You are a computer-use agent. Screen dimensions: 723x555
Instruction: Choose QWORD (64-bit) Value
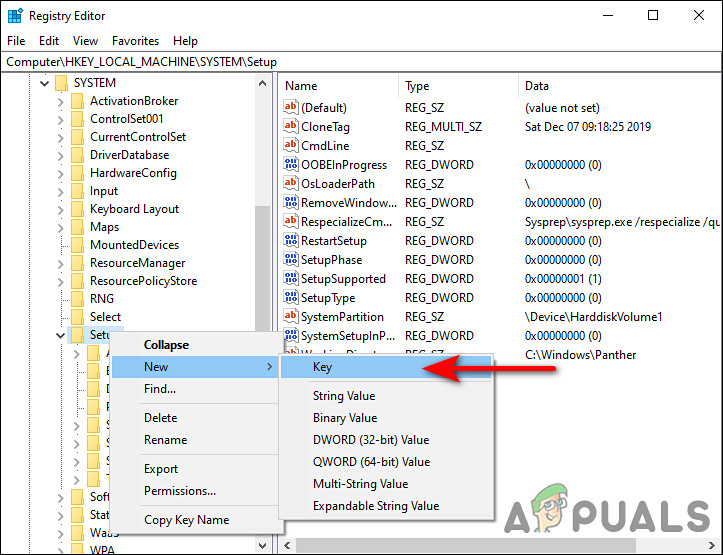pos(386,462)
